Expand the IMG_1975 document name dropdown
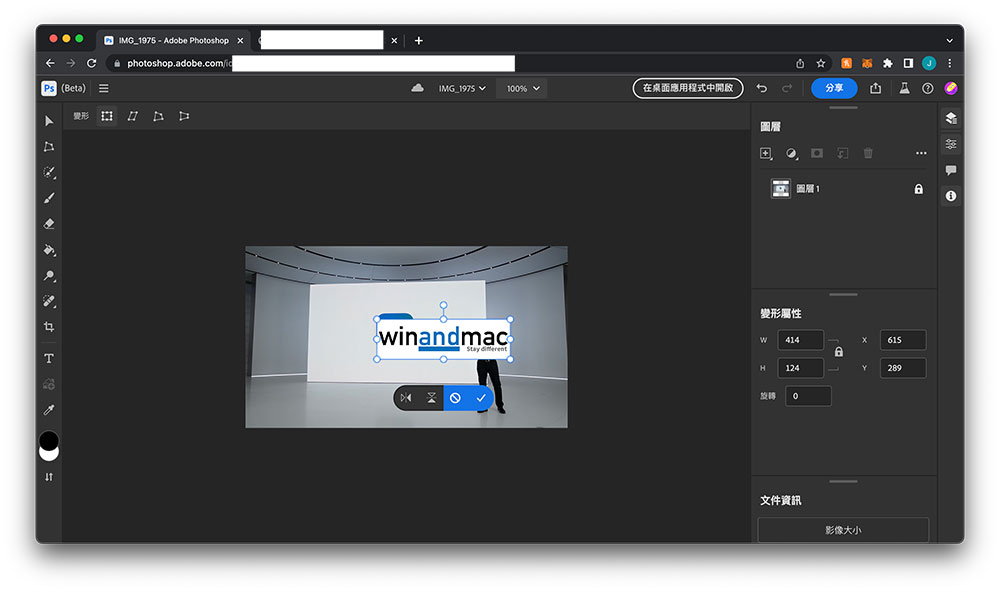The height and width of the screenshot is (591, 1000). 462,88
